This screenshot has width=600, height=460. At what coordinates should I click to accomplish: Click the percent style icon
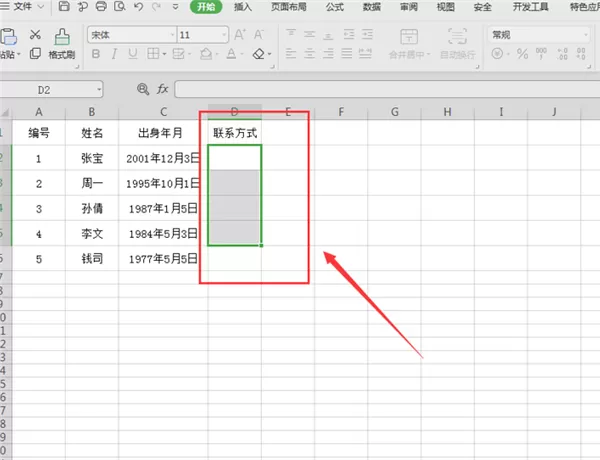pyautogui.click(x=522, y=54)
